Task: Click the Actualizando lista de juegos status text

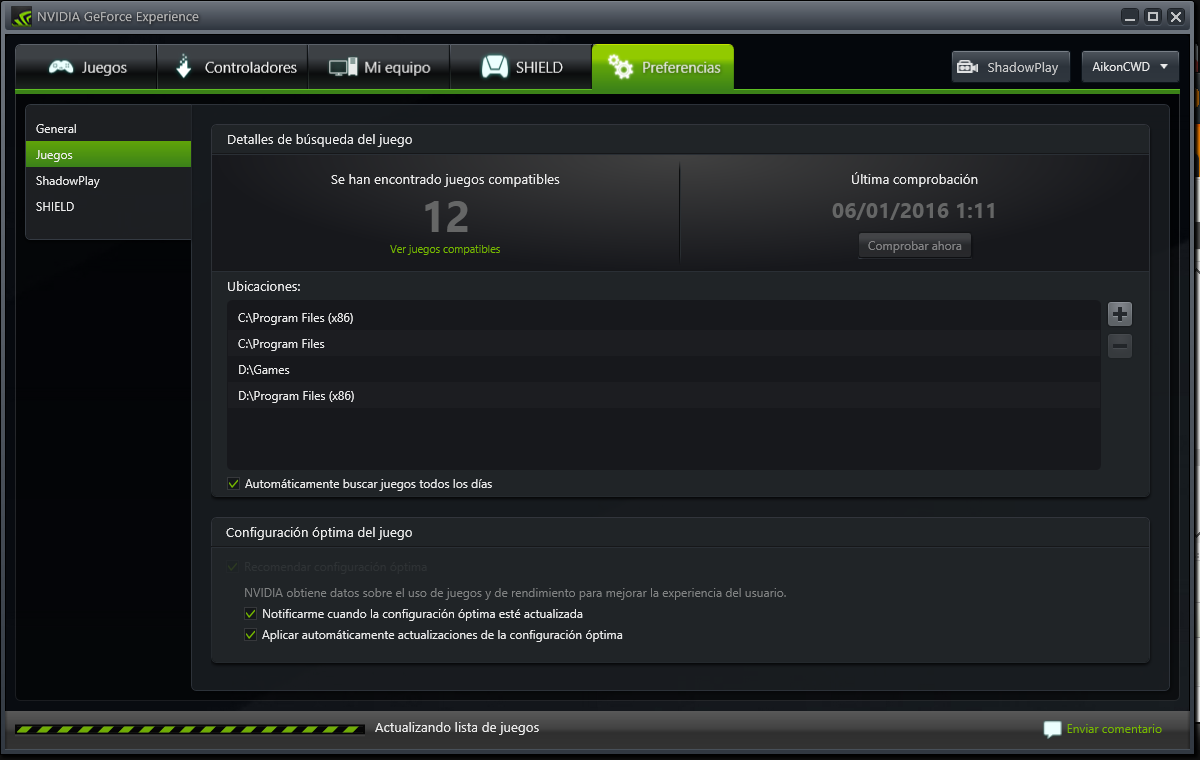Action: tap(457, 728)
